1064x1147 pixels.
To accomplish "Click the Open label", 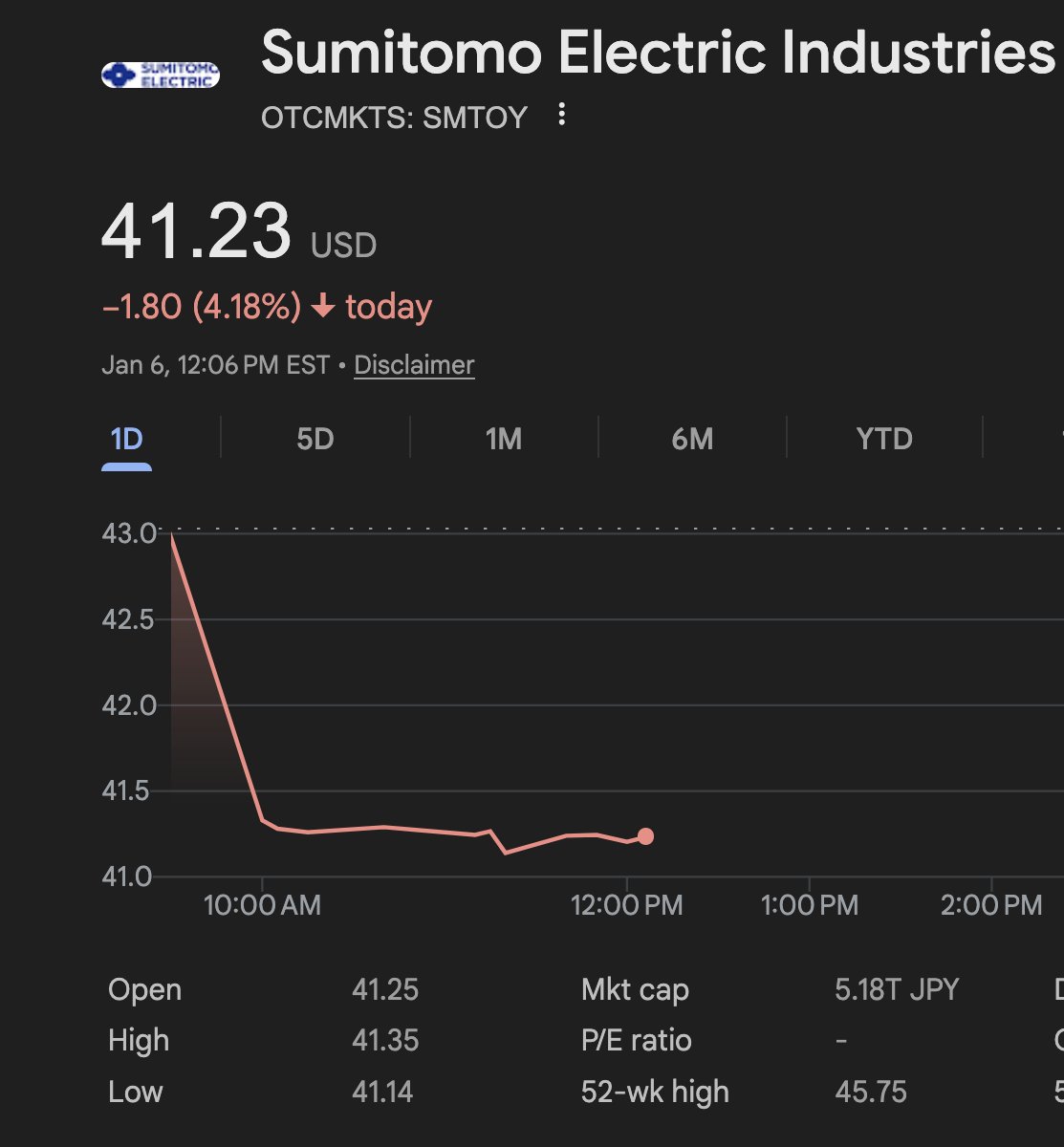I will [144, 990].
